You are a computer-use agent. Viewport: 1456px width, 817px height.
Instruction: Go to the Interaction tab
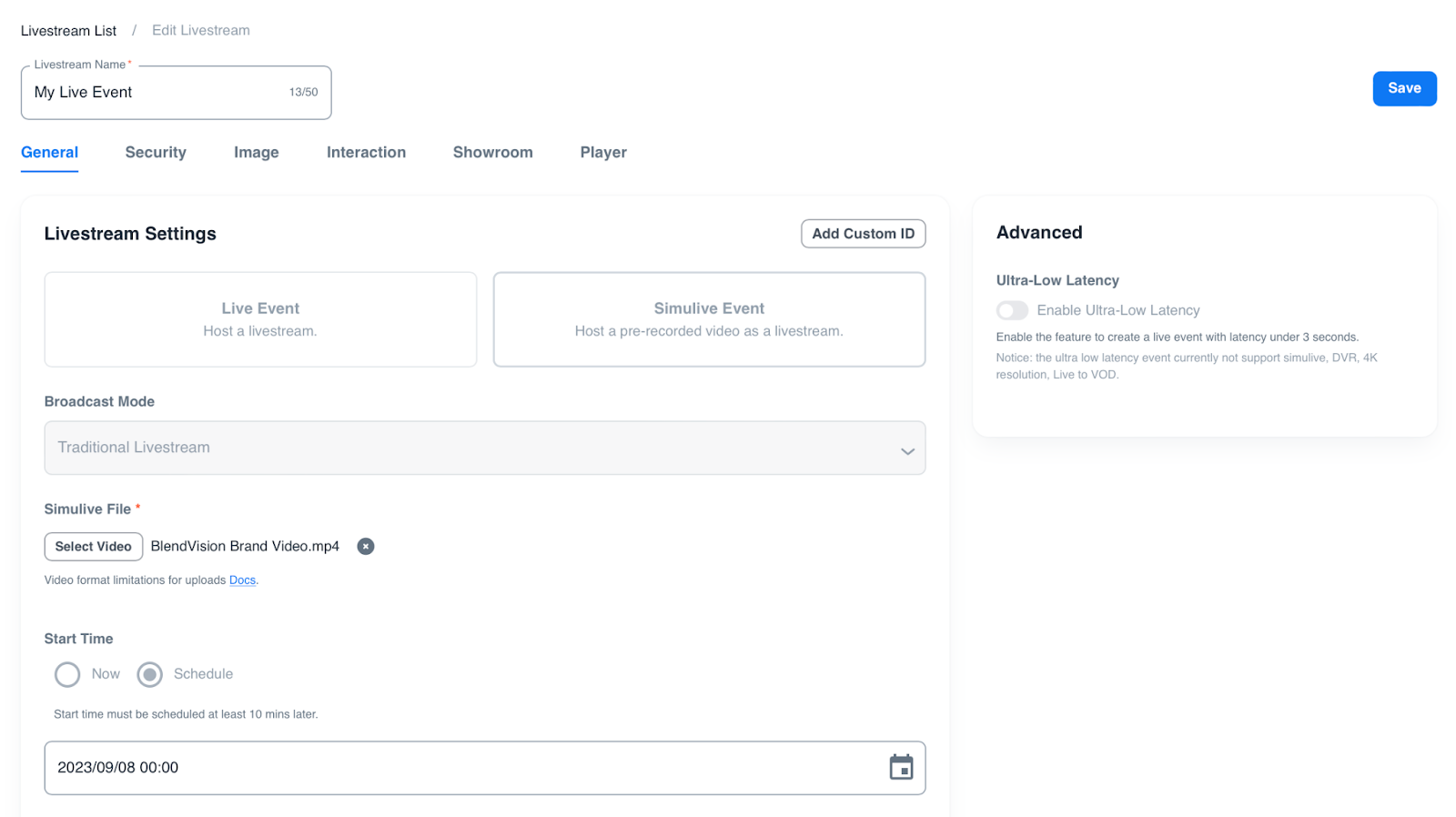pyautogui.click(x=366, y=152)
